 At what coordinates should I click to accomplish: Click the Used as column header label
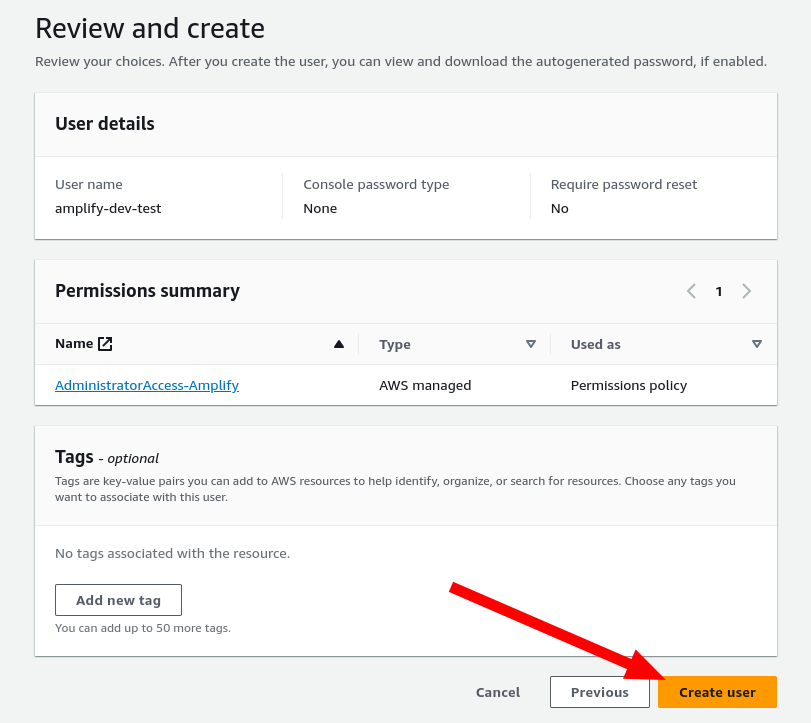[595, 344]
